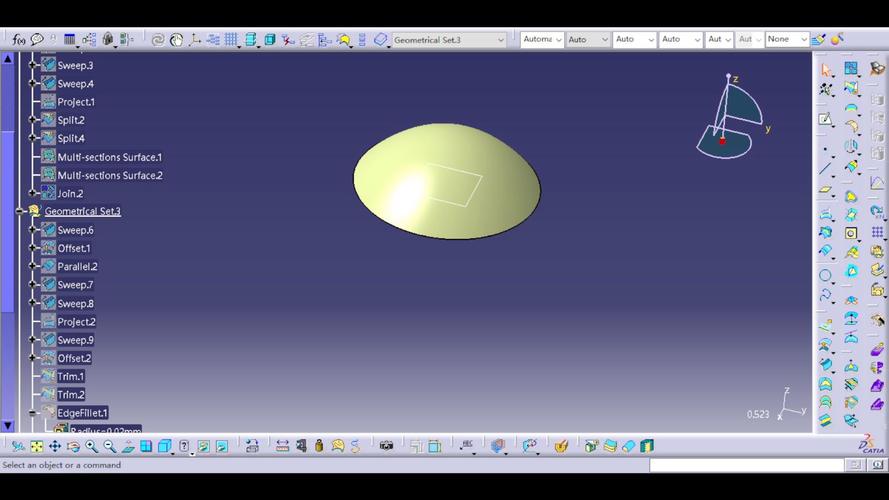The height and width of the screenshot is (500, 889).
Task: Toggle the multi-view split window icon
Action: [146, 446]
